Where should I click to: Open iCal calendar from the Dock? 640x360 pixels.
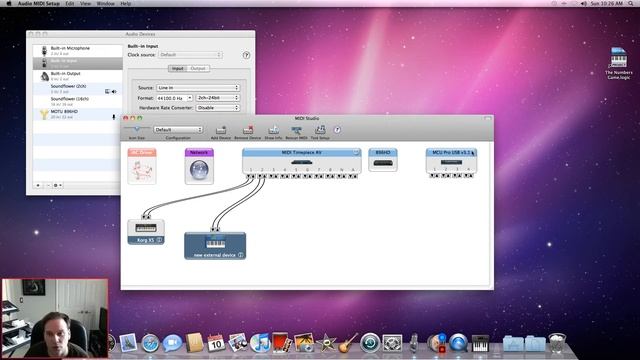coord(216,343)
